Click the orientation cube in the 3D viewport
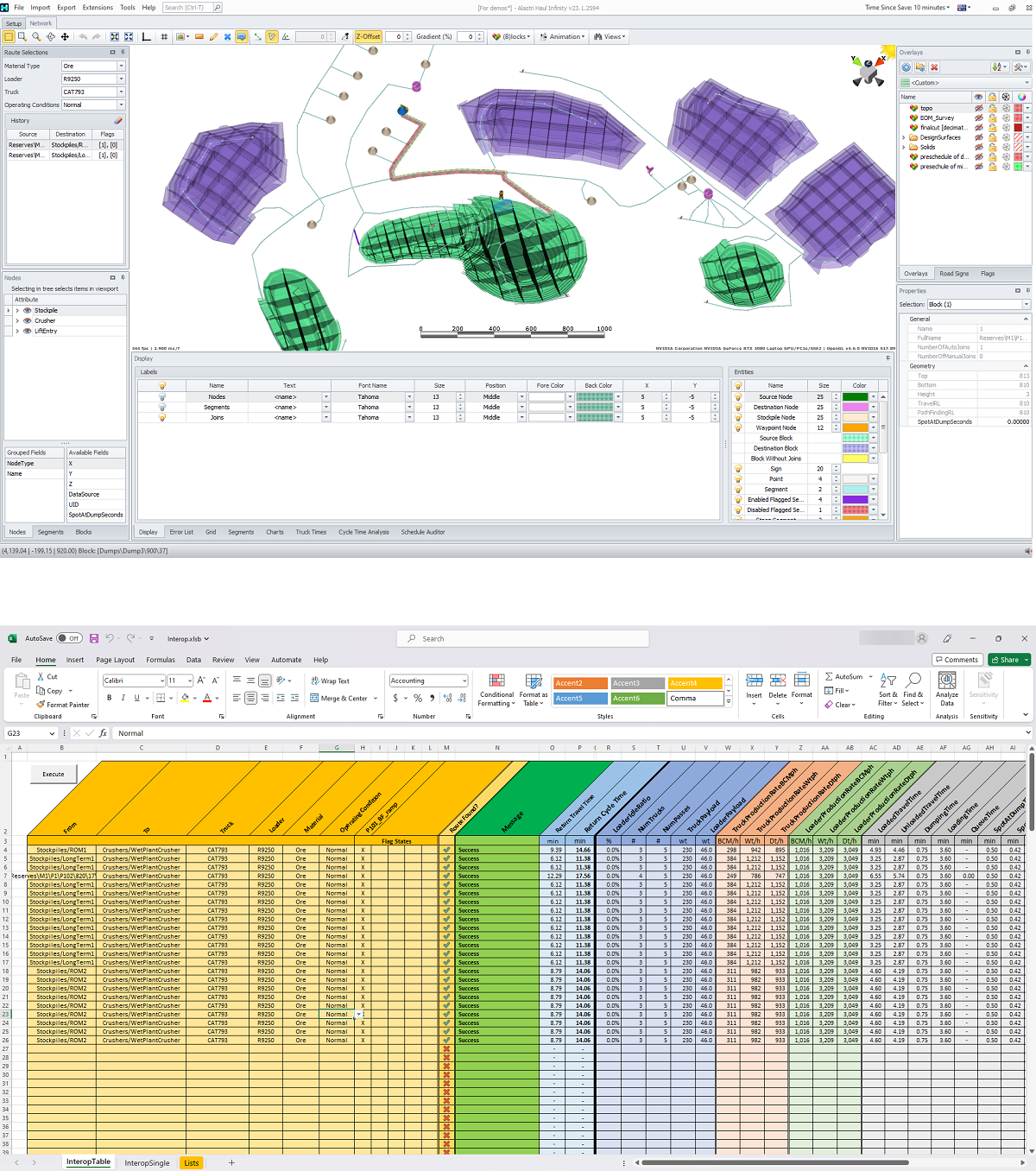1036x1171 pixels. point(867,71)
